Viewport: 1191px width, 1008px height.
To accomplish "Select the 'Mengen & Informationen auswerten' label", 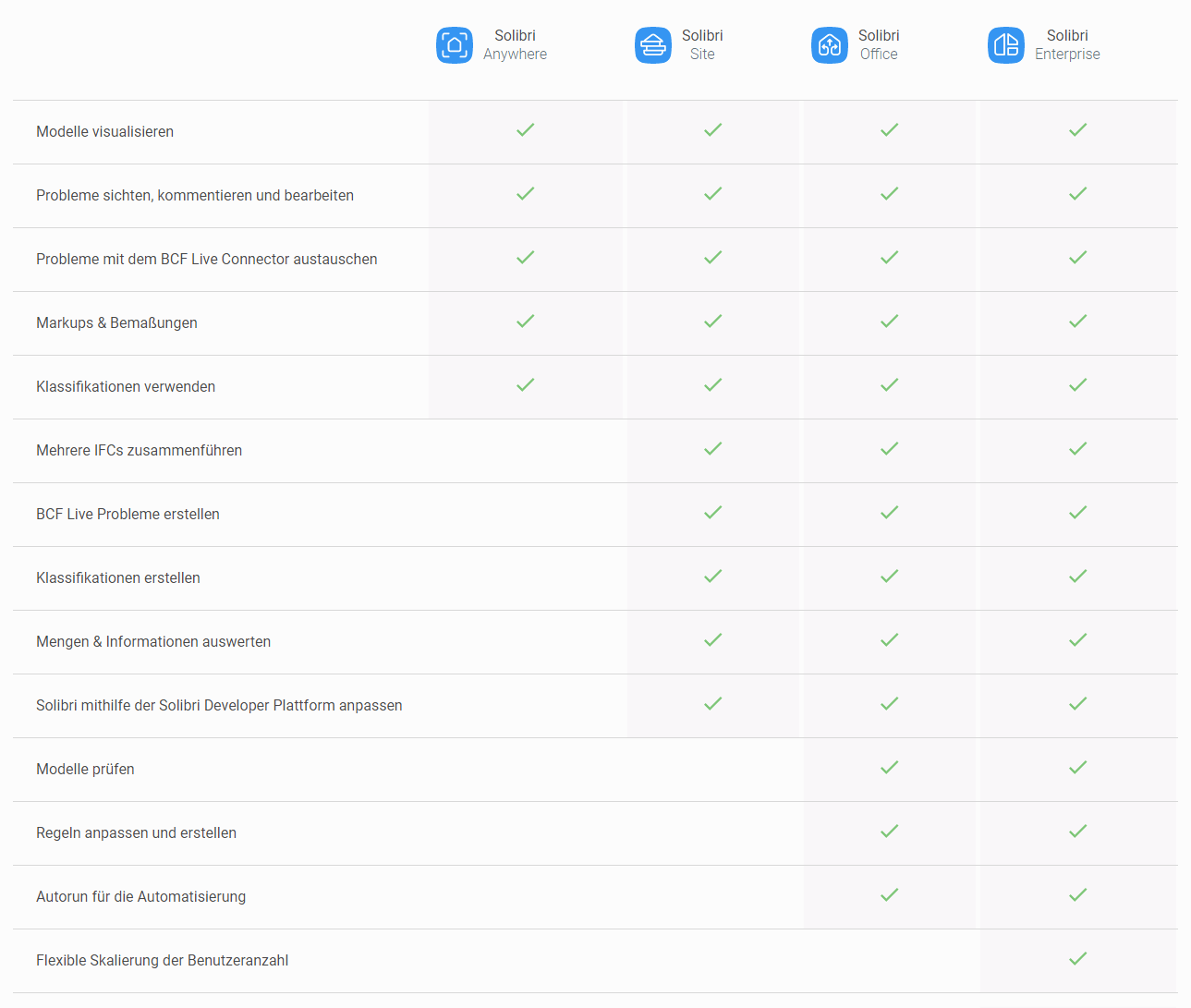I will click(x=153, y=642).
